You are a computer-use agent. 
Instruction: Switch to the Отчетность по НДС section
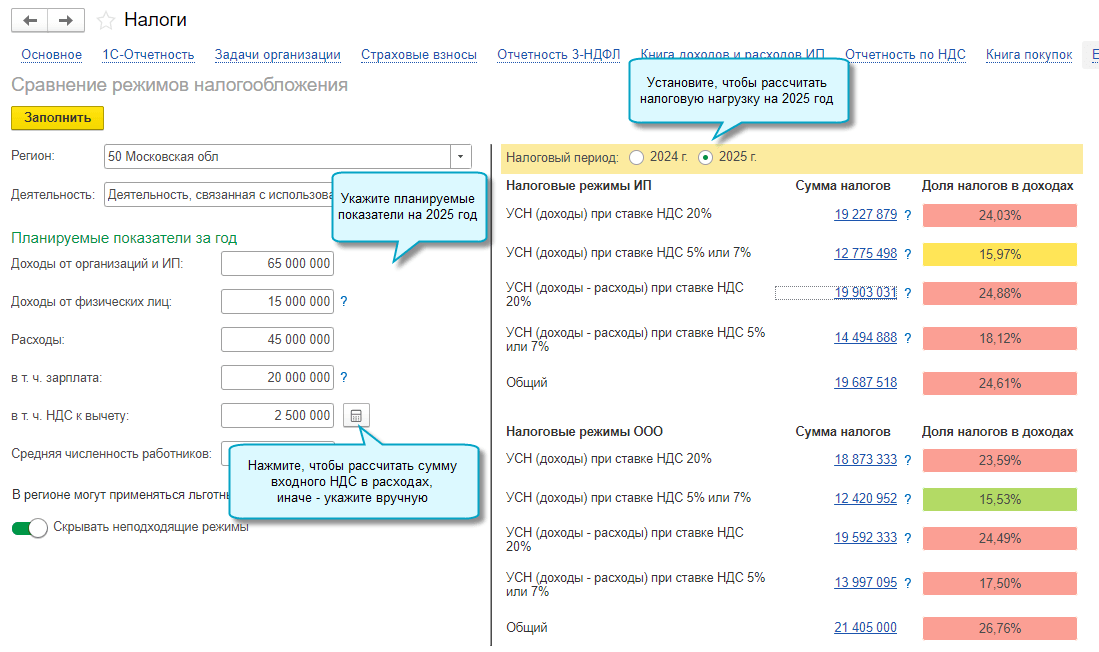coord(905,55)
